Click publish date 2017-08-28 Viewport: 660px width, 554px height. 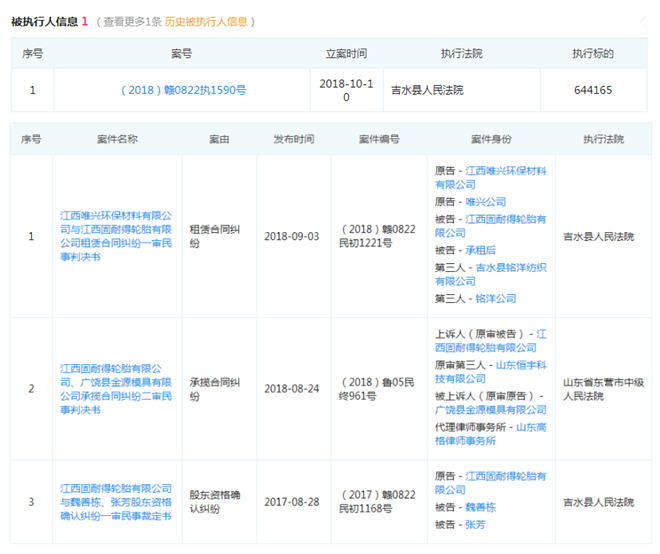click(292, 502)
